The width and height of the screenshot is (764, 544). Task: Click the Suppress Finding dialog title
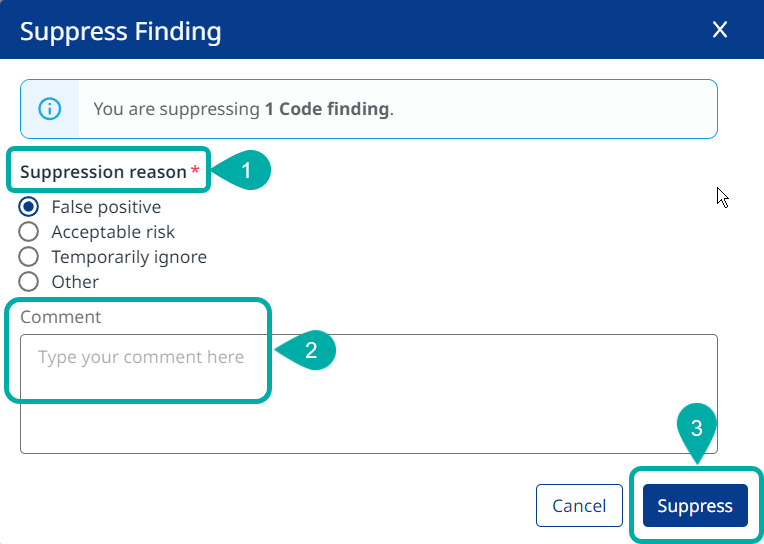pyautogui.click(x=121, y=31)
